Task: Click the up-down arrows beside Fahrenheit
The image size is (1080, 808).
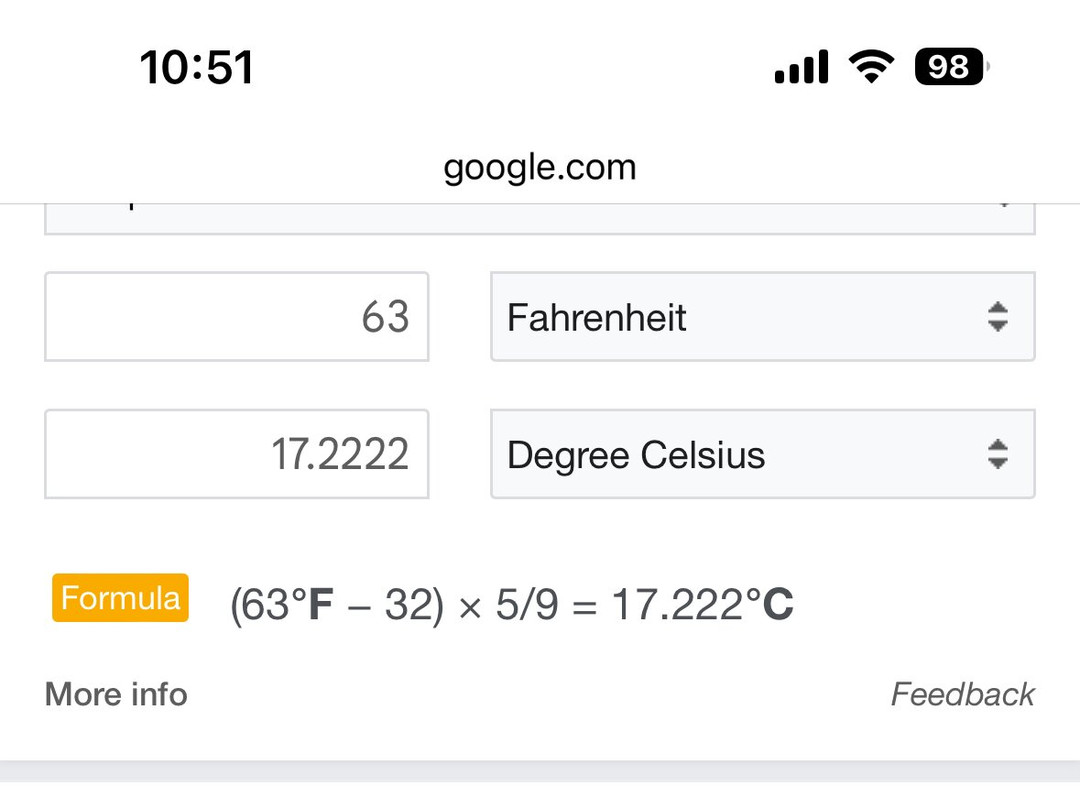Action: (997, 317)
